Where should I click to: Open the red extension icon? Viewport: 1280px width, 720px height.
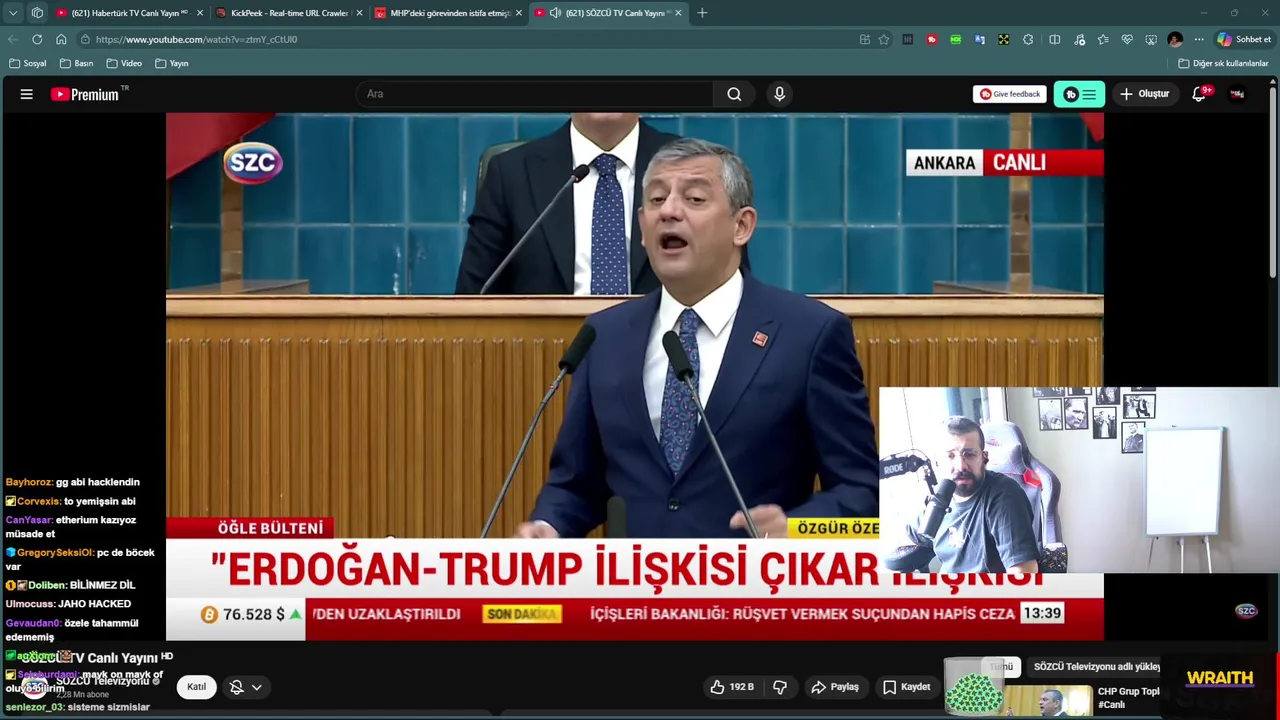coord(932,39)
